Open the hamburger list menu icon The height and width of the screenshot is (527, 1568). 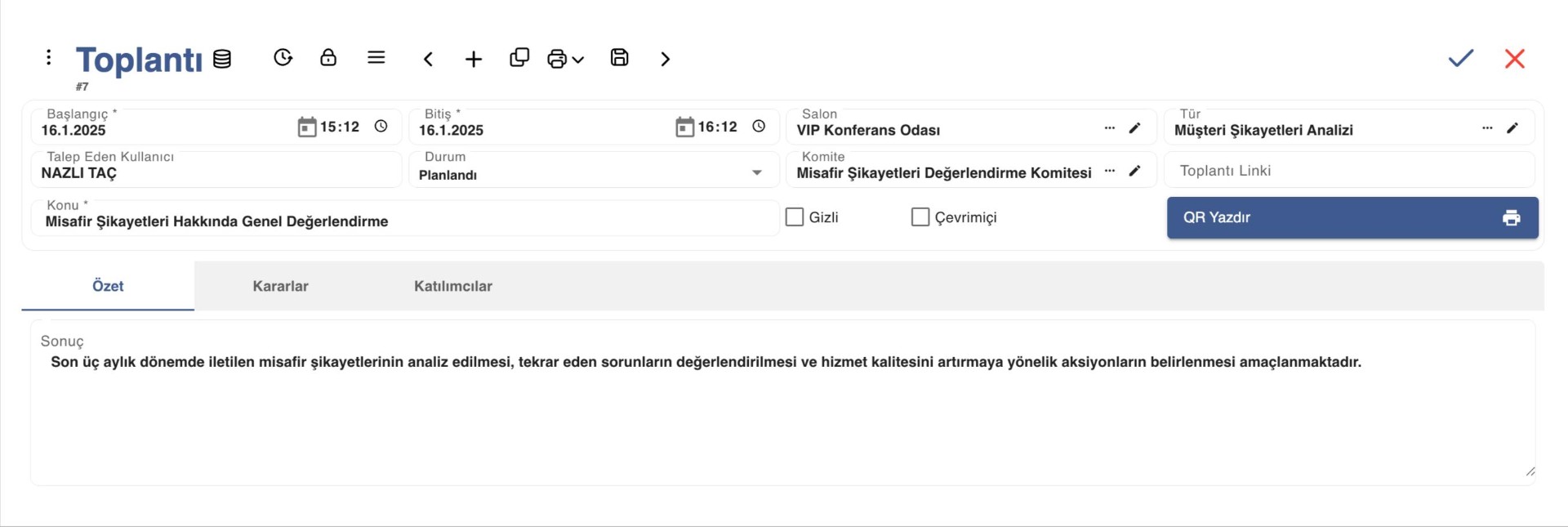pyautogui.click(x=376, y=57)
